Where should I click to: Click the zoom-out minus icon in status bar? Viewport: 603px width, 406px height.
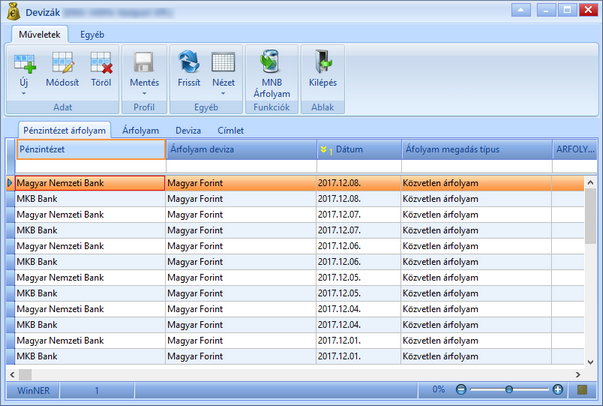461,390
